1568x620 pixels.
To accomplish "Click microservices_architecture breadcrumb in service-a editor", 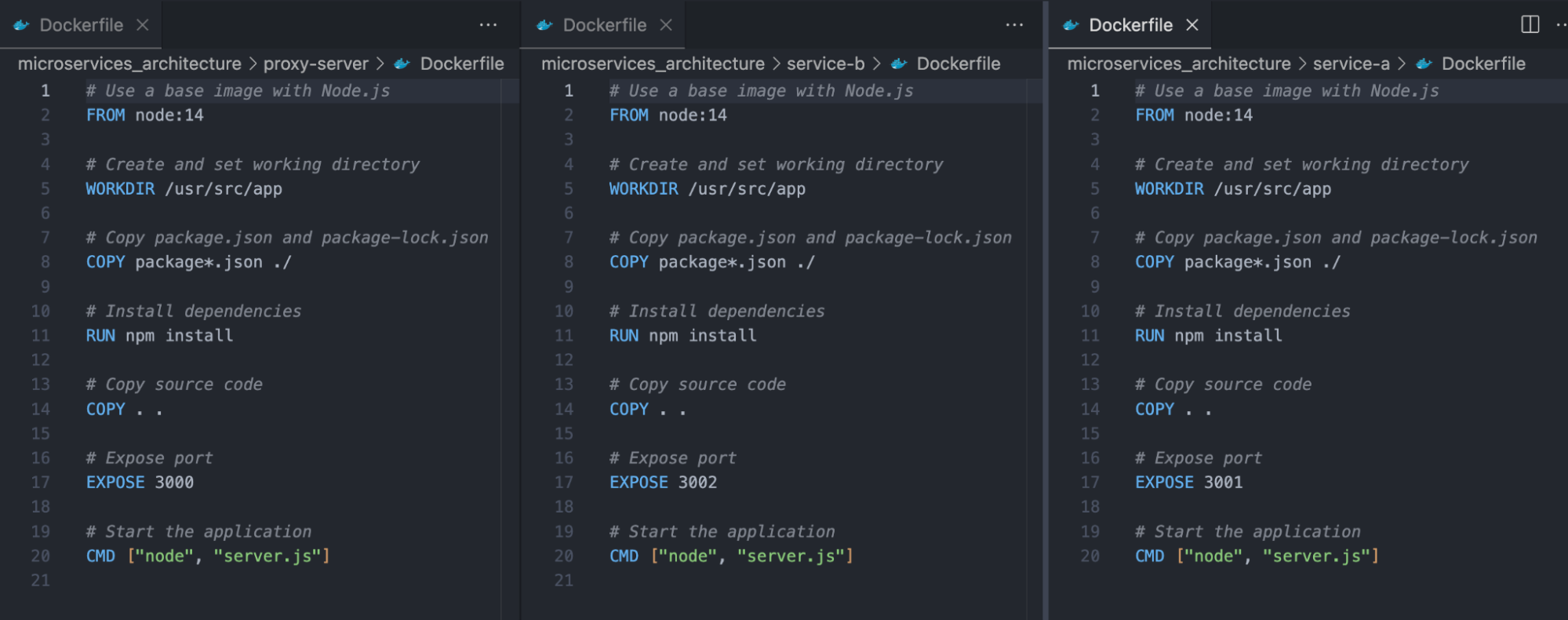I will pos(1179,64).
